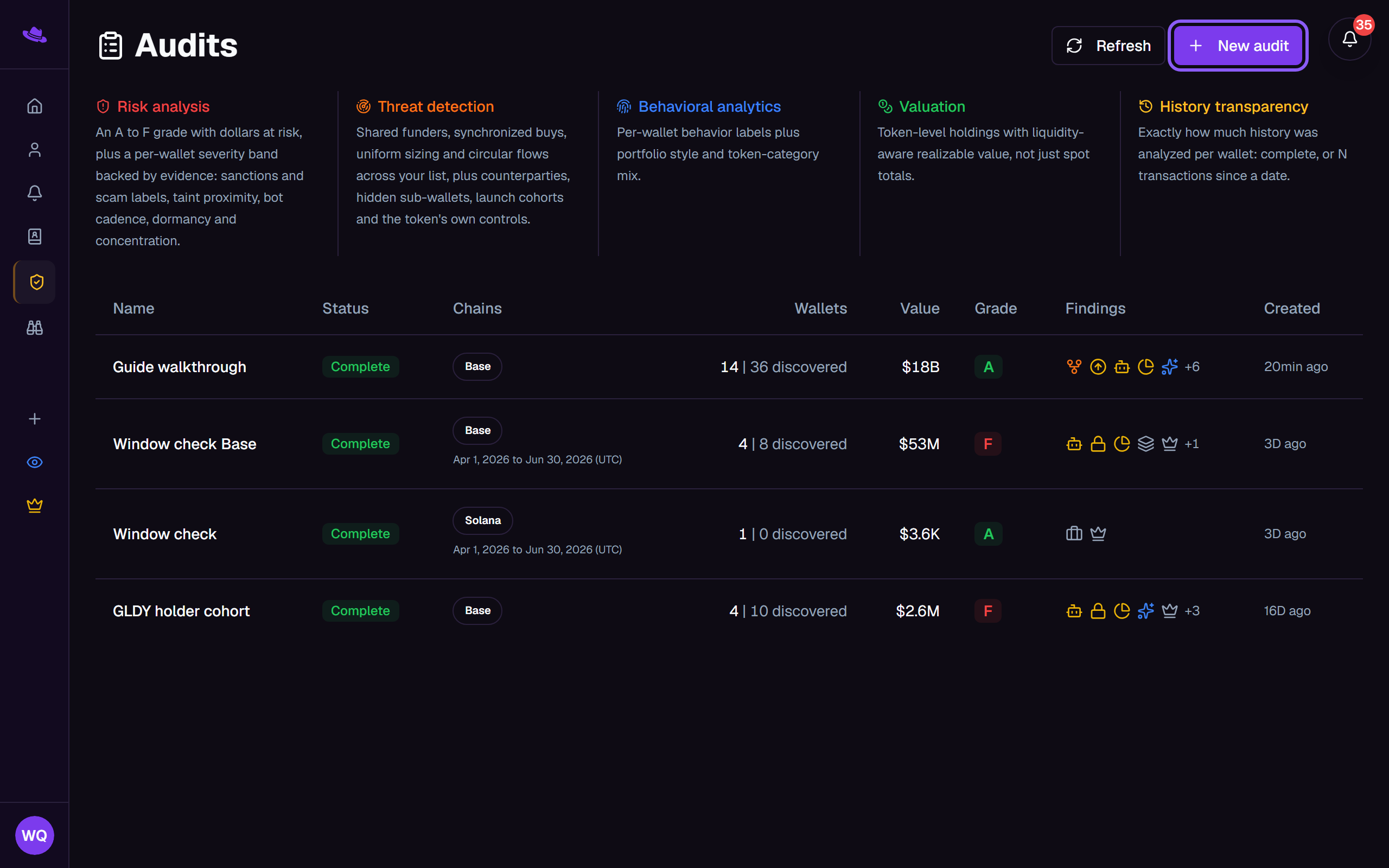Open notifications bell with 35 badge
Image resolution: width=1389 pixels, height=868 pixels.
pyautogui.click(x=1349, y=39)
